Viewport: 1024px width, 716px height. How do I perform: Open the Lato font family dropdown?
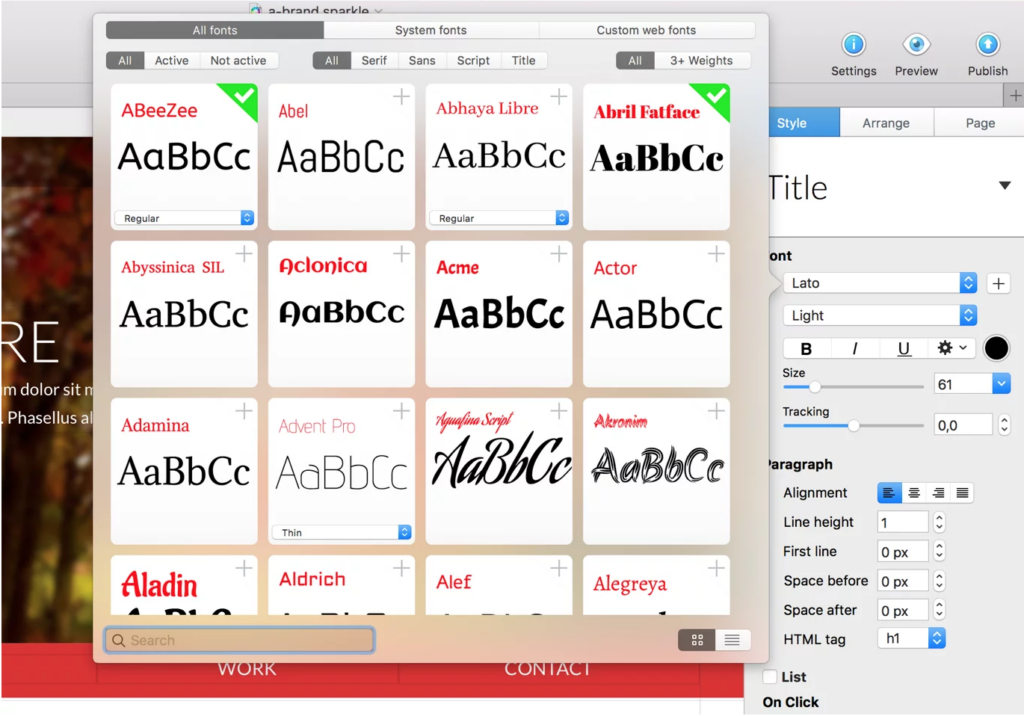pyautogui.click(x=880, y=284)
